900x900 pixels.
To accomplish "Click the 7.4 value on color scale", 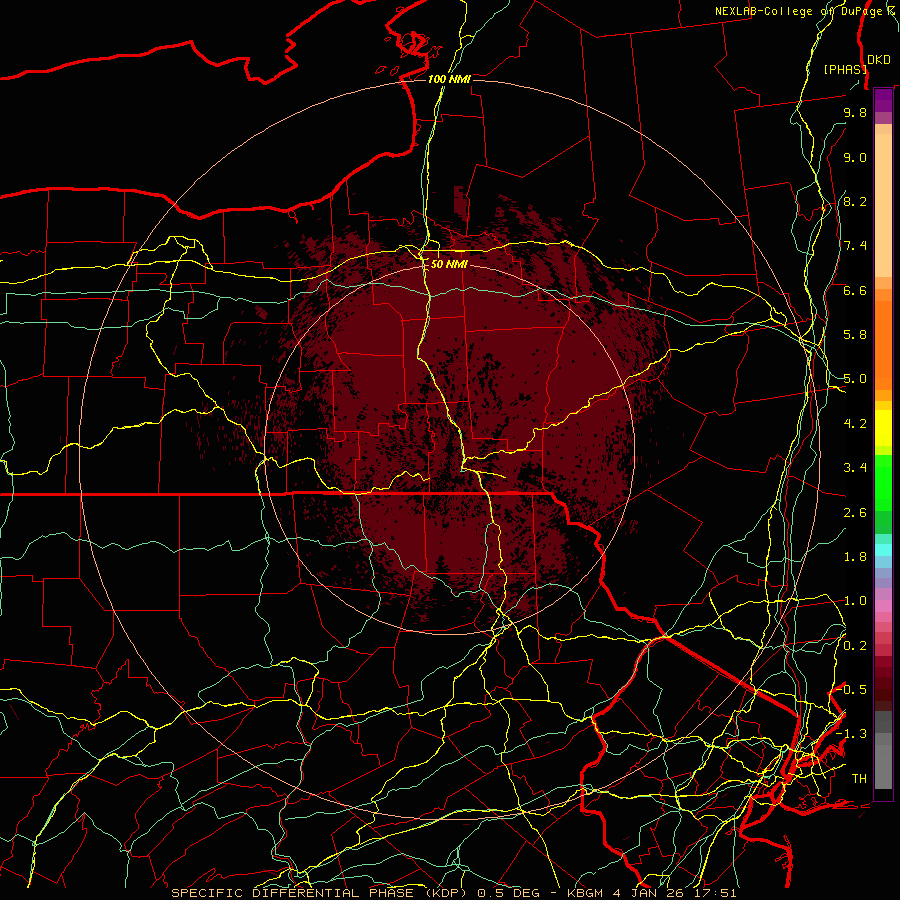I will click(855, 246).
